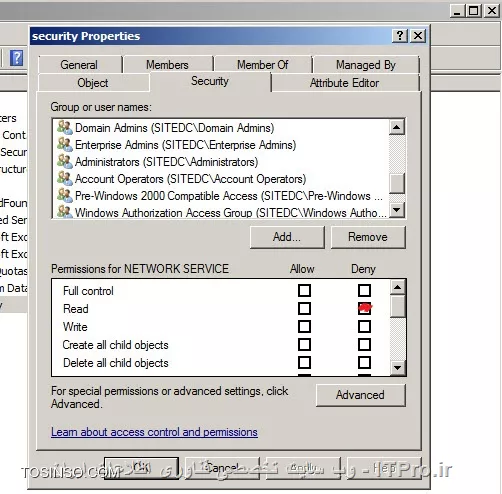Image resolution: width=502 pixels, height=494 pixels.
Task: Click the Create all child objects label
Action: pos(116,345)
